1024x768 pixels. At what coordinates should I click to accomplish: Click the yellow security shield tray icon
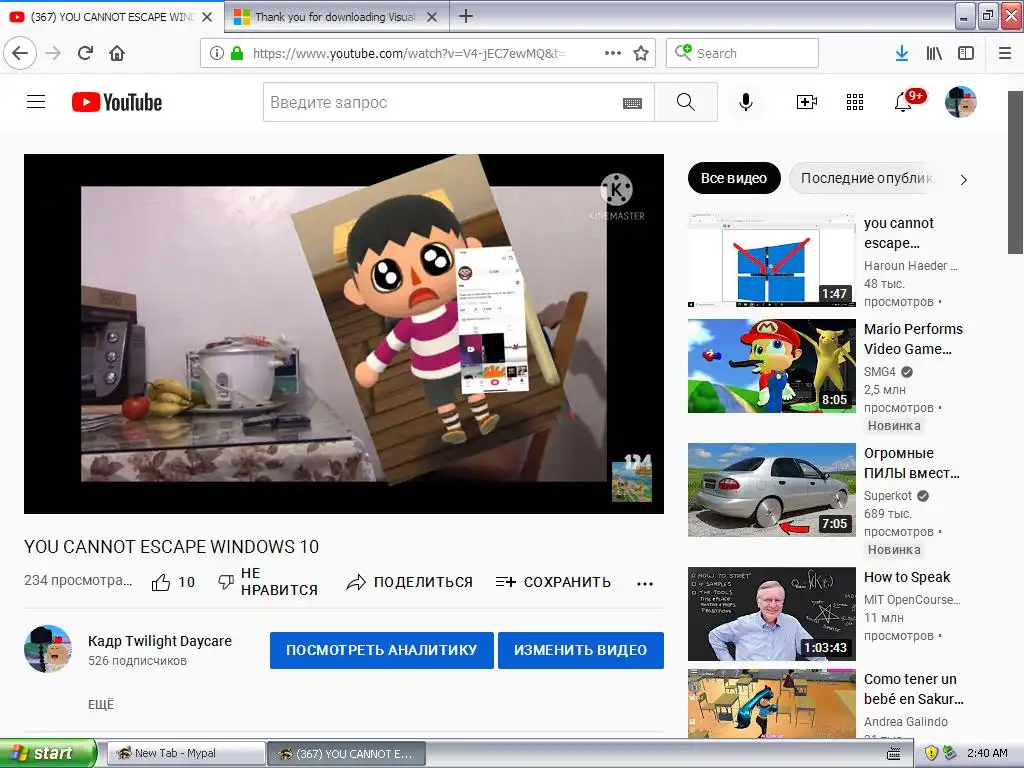[x=931, y=753]
